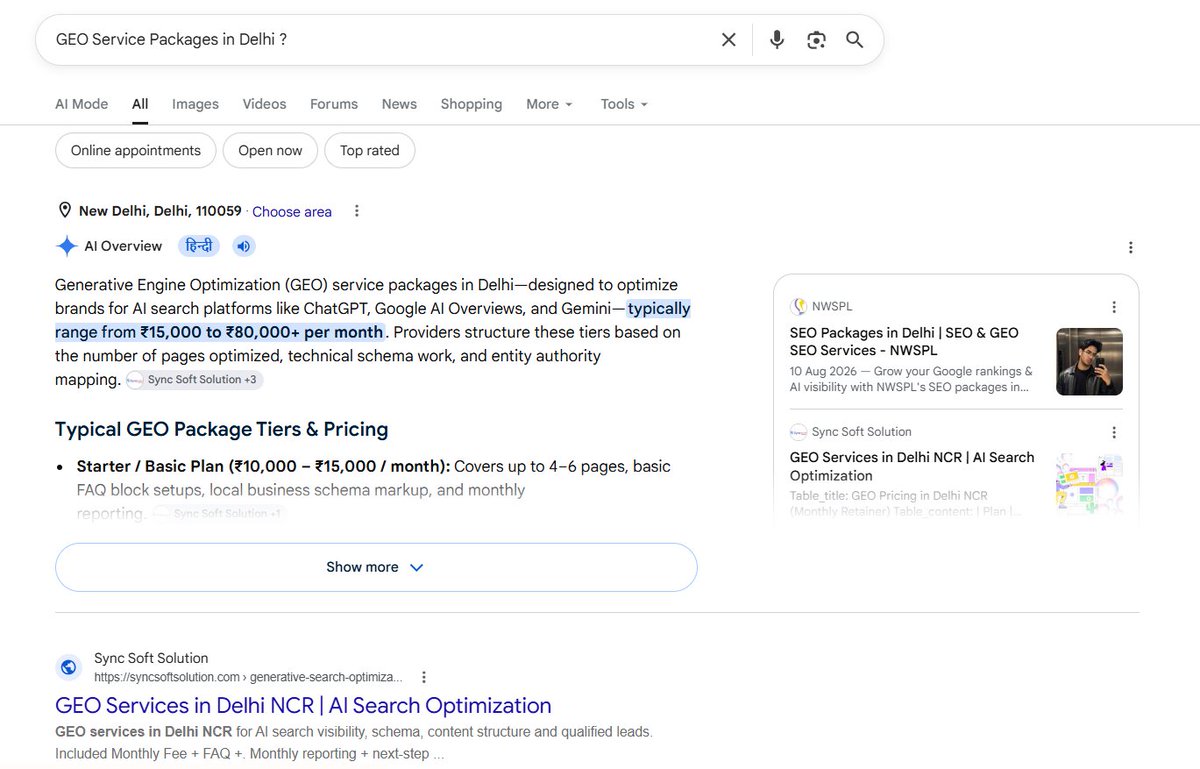Select the All results tab

click(140, 104)
